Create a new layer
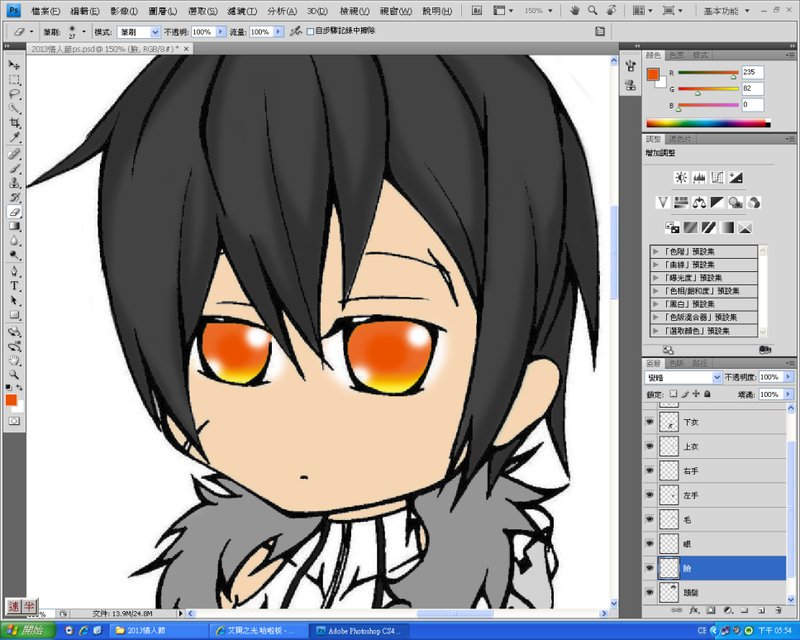The width and height of the screenshot is (800, 640). [761, 610]
